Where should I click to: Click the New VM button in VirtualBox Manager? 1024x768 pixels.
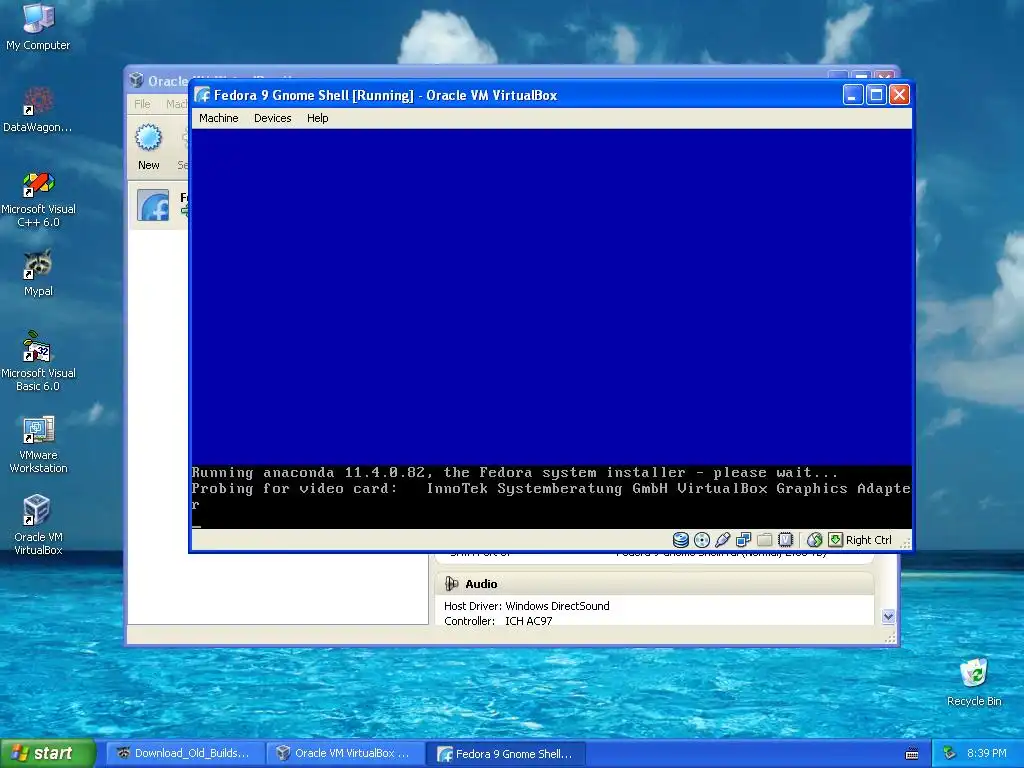click(x=148, y=147)
